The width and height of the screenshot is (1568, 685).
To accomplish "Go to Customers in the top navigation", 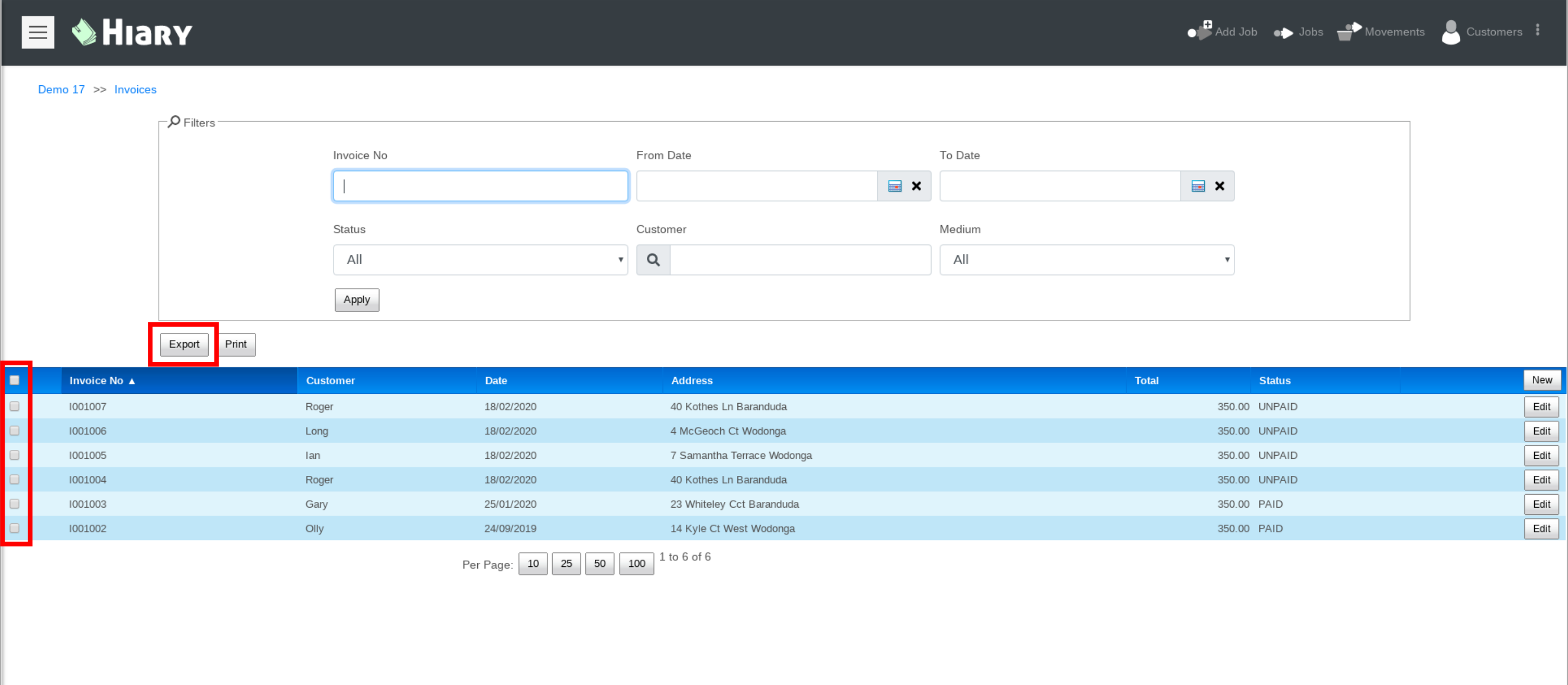I will click(x=1494, y=32).
